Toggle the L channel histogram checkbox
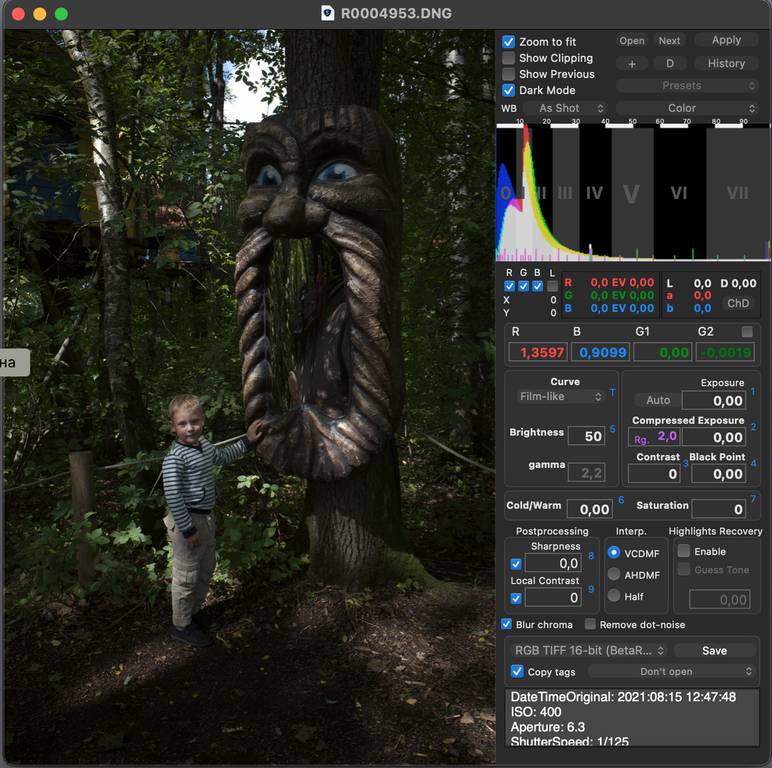Screen dimensions: 772x768 552,286
